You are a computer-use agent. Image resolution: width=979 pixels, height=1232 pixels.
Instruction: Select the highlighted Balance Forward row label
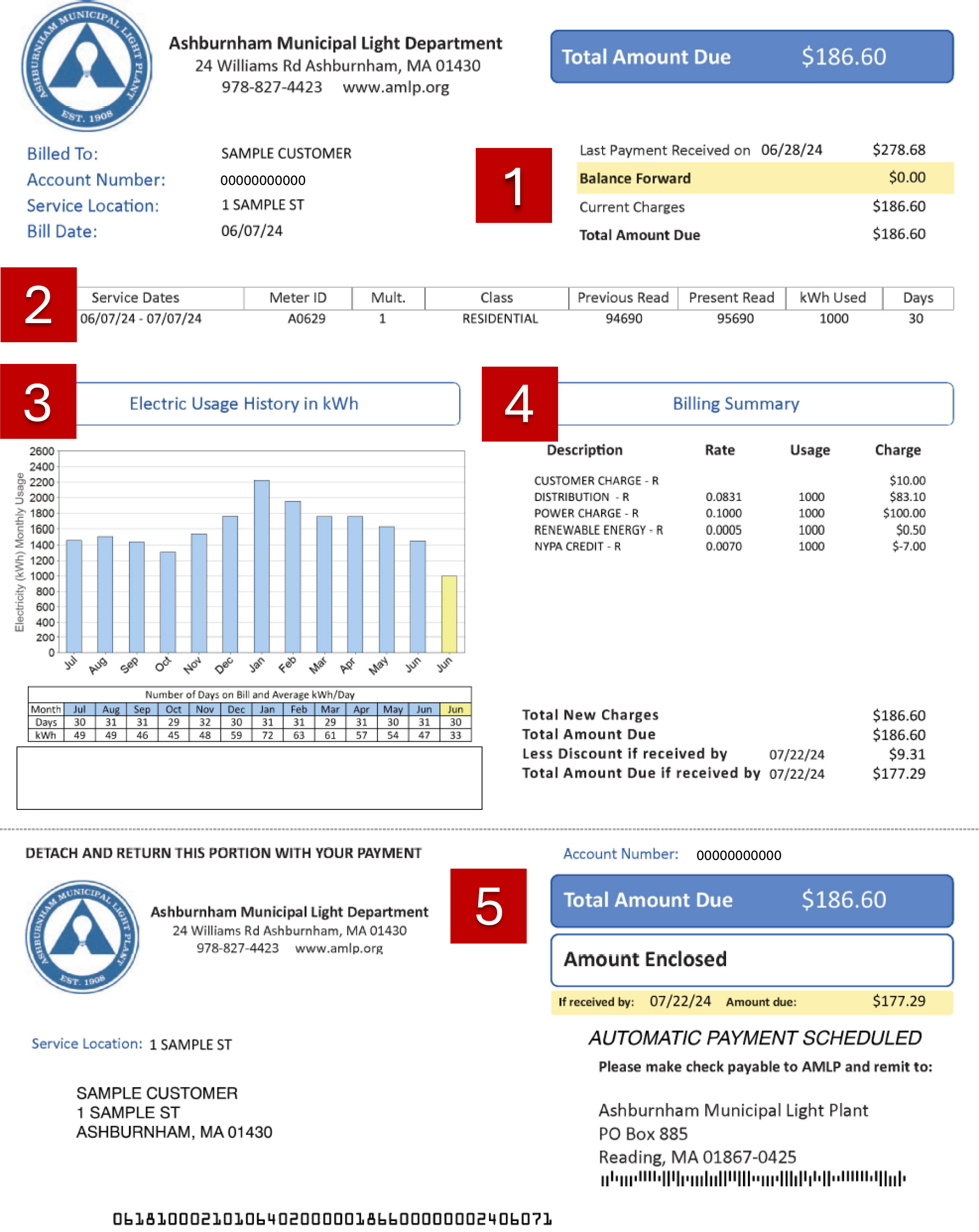635,178
